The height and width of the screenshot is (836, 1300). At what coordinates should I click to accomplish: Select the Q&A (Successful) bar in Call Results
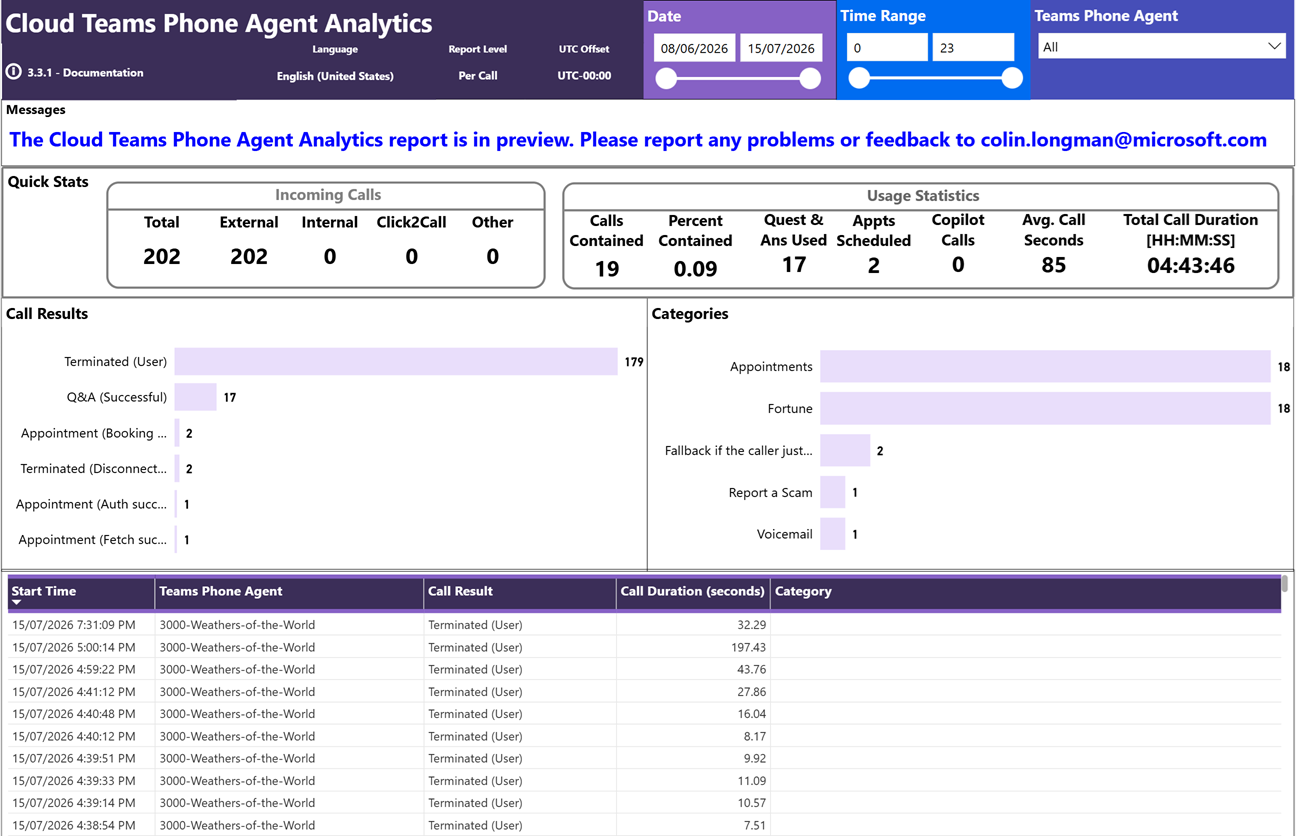click(196, 397)
